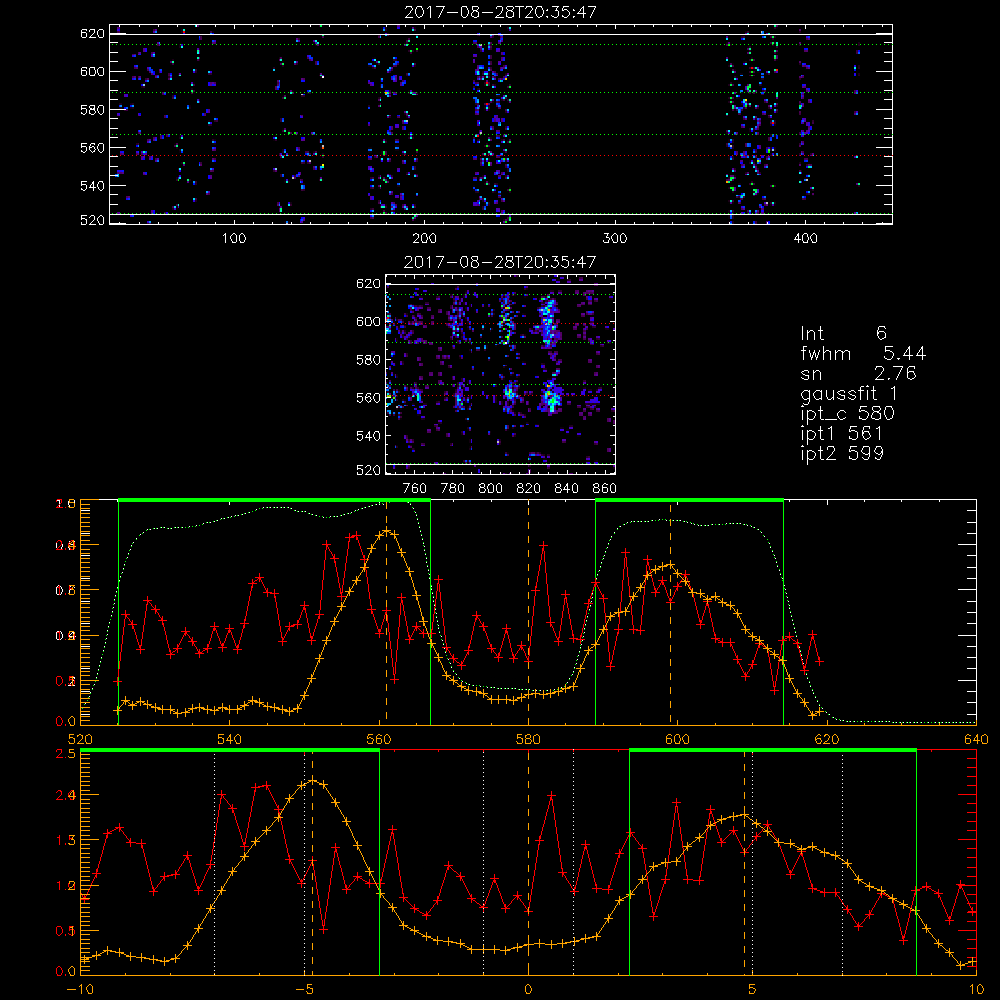Select the 'fwhm 5.44' readout line
The height and width of the screenshot is (1000, 1000).
pos(863,353)
